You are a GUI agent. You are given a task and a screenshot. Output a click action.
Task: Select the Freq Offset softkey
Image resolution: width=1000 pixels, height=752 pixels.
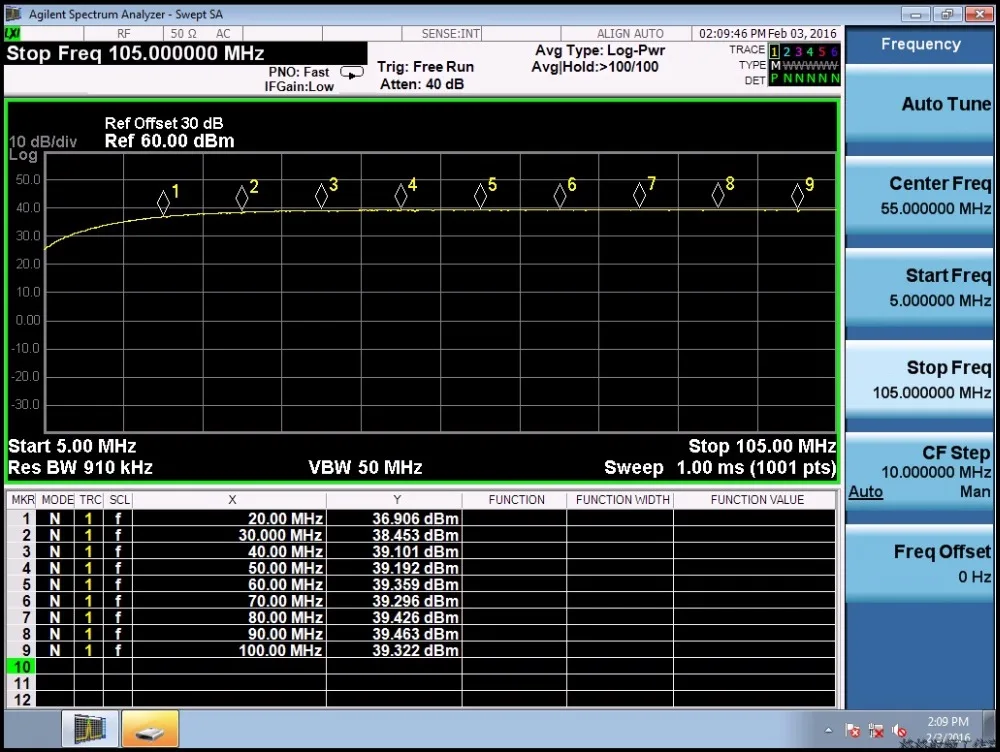[x=919, y=564]
